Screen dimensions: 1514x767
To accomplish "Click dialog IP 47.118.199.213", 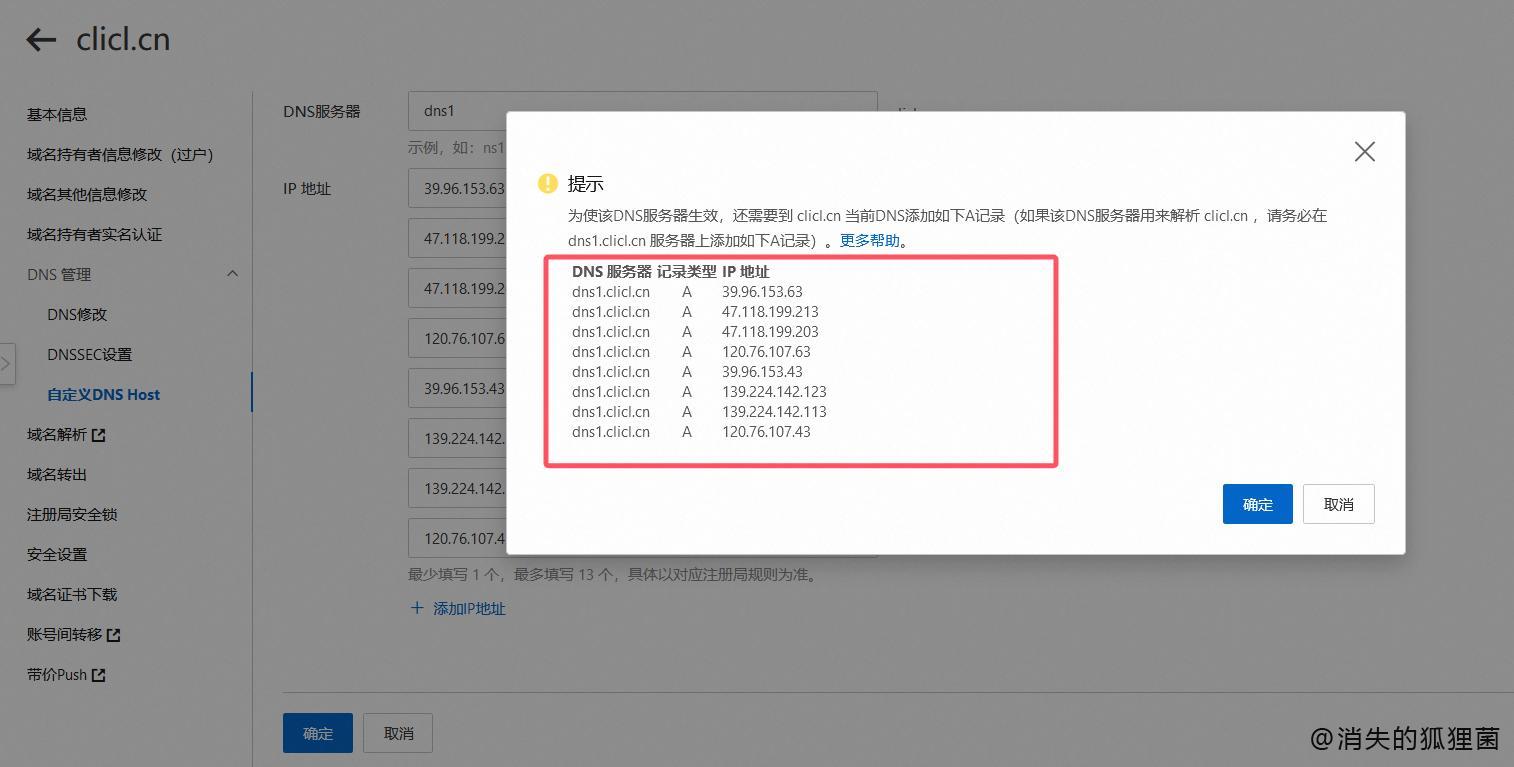I will (770, 312).
